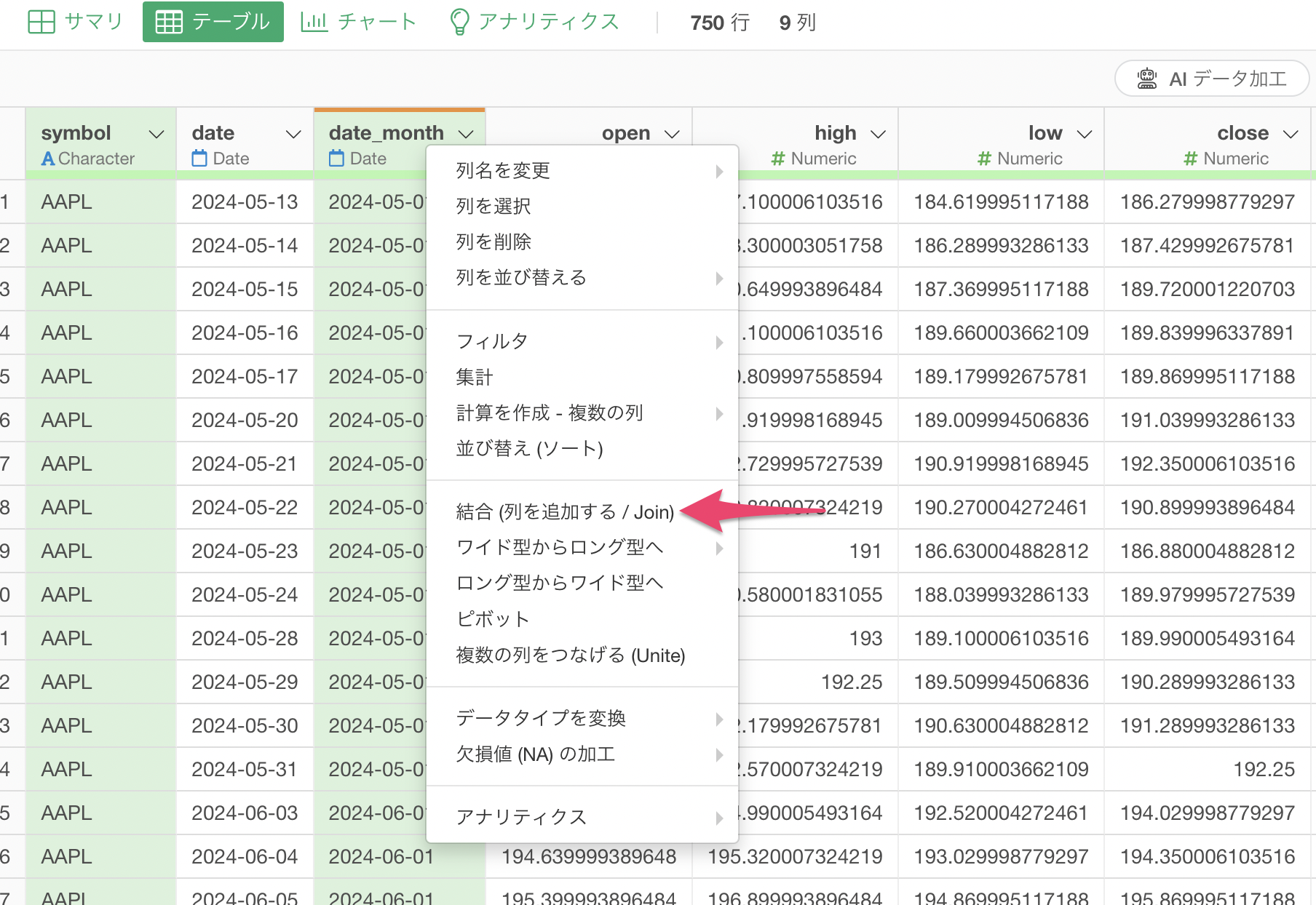Viewport: 1316px width, 905px height.
Task: Click date cell 2024-05-13
Action: pyautogui.click(x=245, y=202)
